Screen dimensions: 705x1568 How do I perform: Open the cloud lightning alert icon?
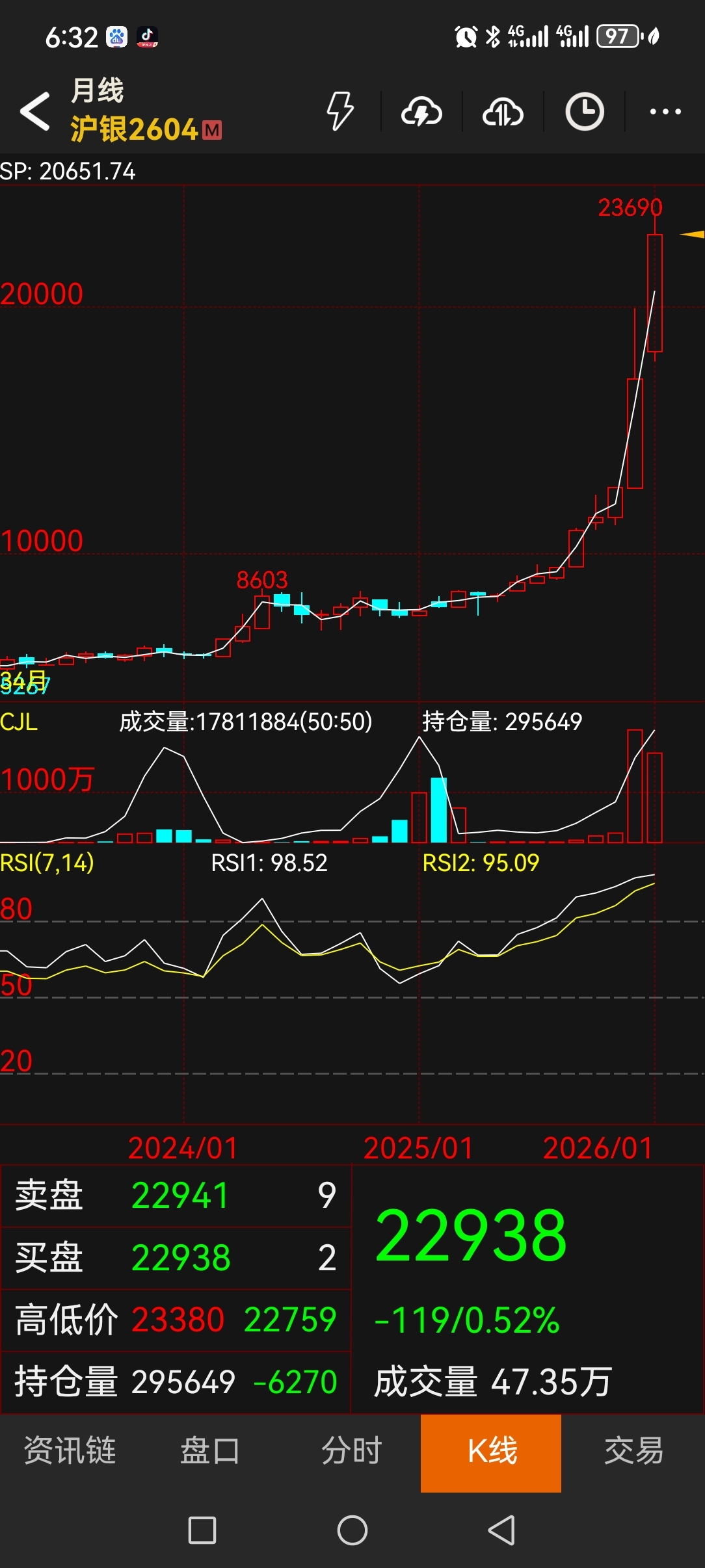click(x=421, y=112)
